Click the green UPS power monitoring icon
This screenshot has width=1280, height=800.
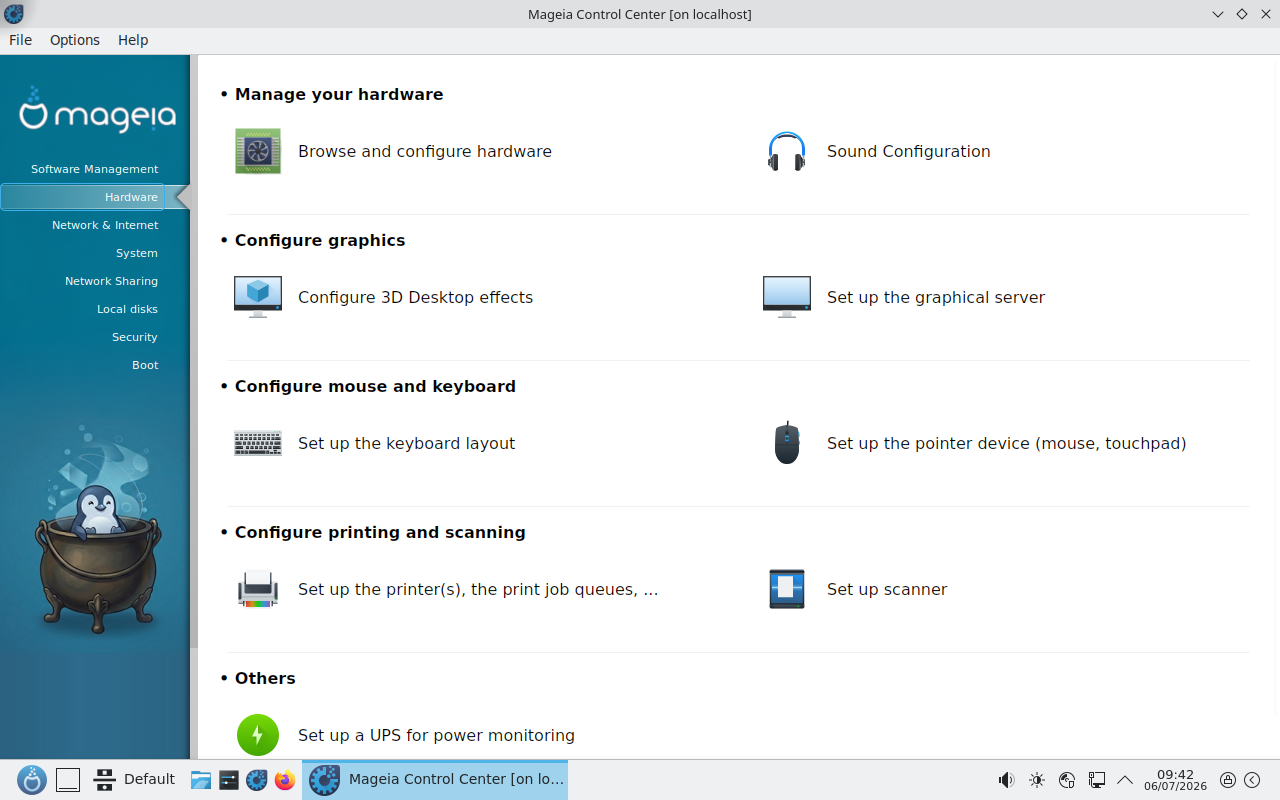point(258,735)
